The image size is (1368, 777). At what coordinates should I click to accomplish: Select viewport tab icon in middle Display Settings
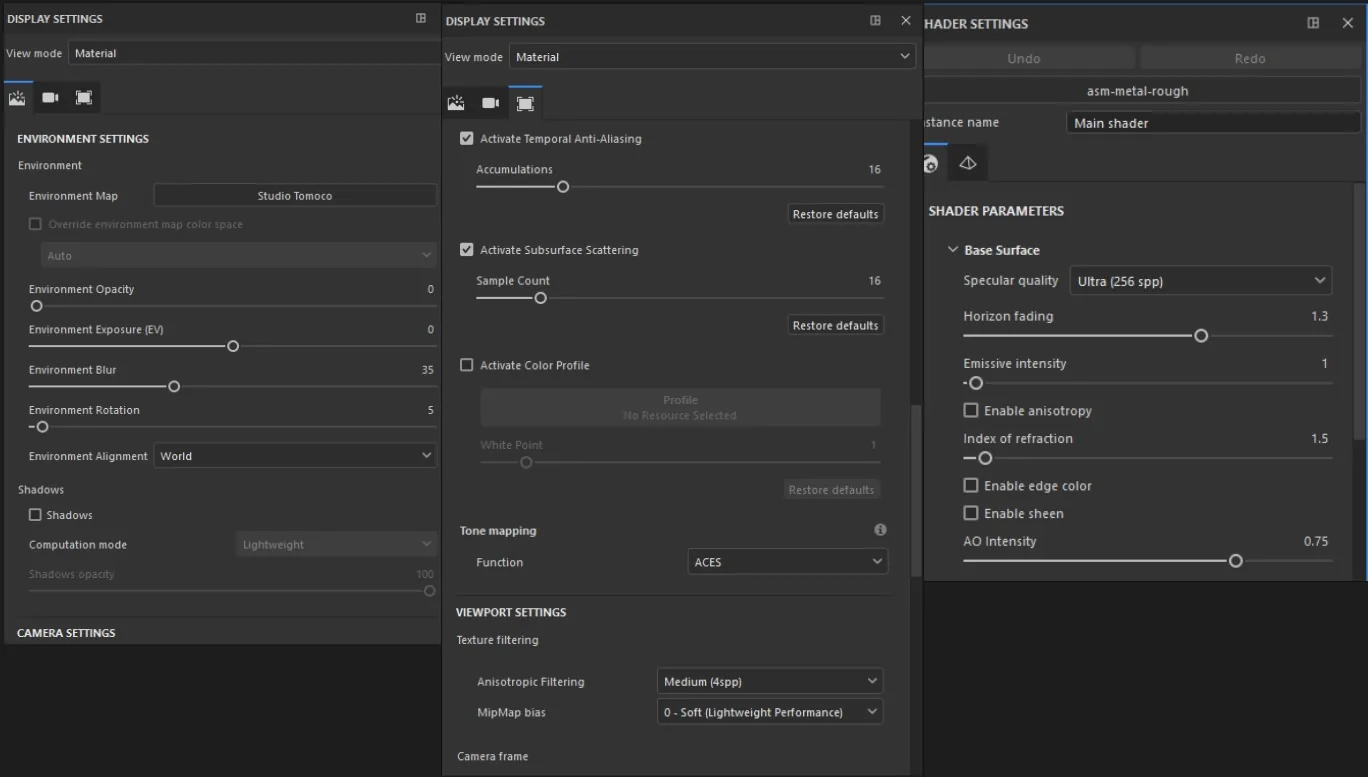(x=525, y=103)
